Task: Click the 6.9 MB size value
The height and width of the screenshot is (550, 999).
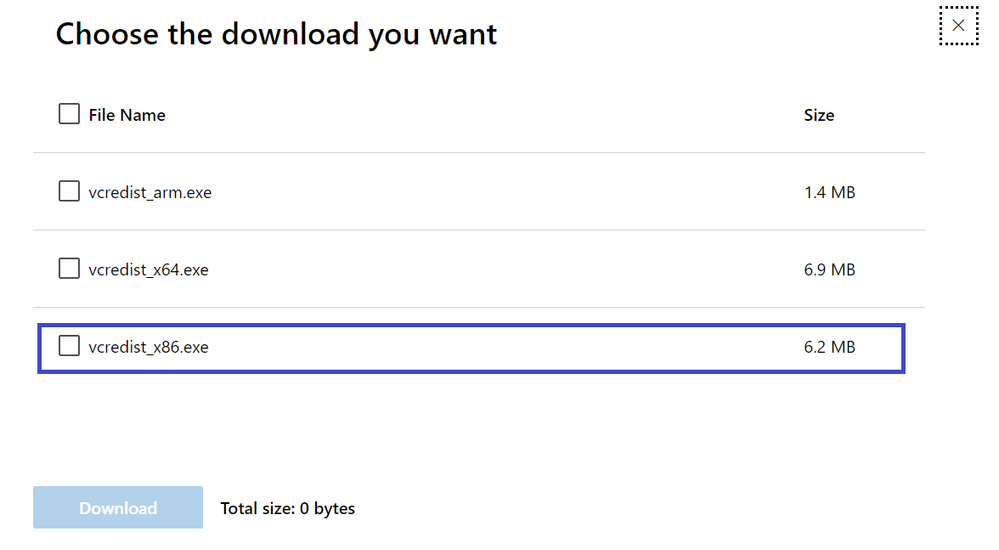Action: [829, 270]
